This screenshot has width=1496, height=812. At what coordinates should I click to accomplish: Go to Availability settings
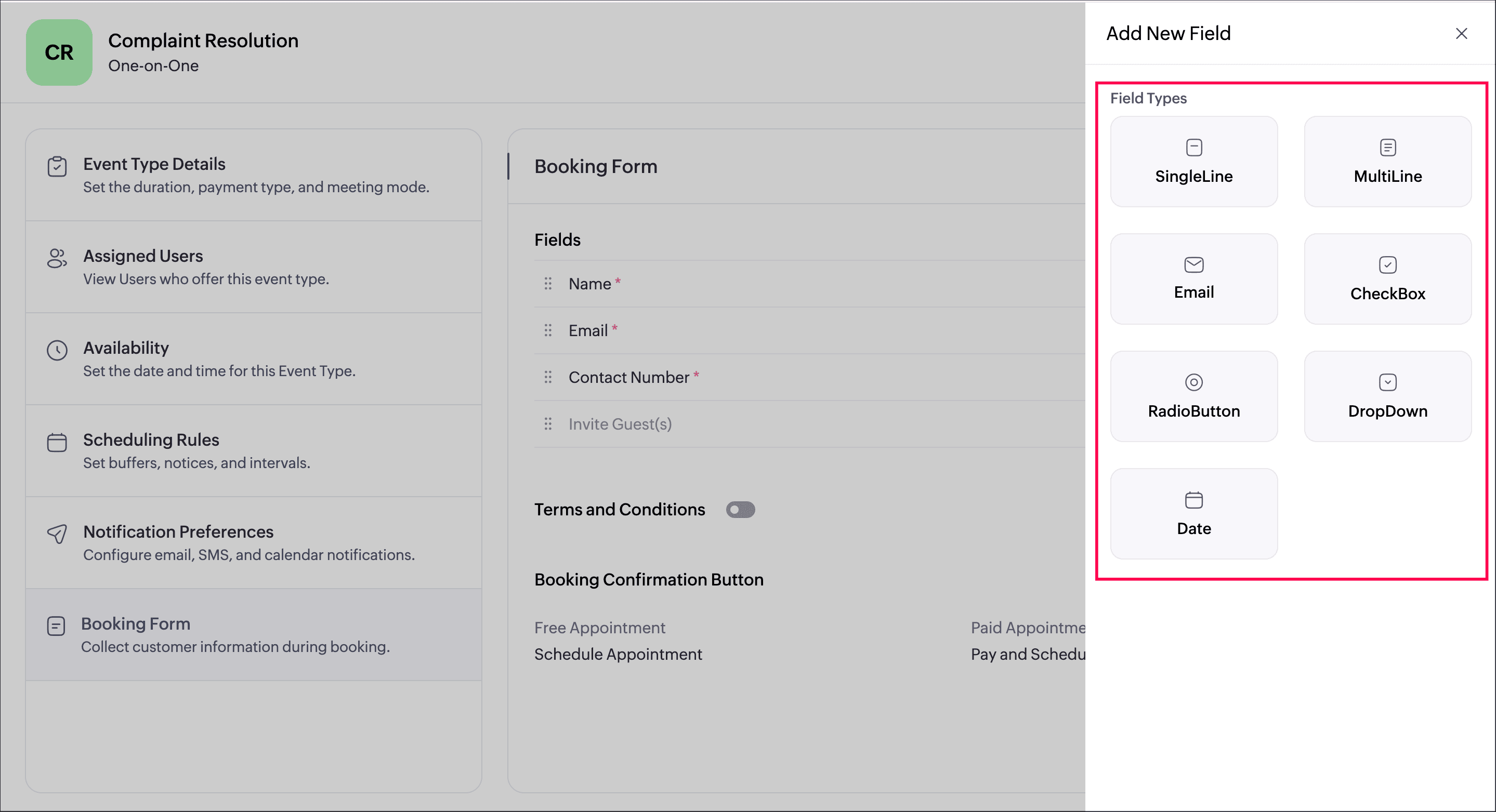254,358
